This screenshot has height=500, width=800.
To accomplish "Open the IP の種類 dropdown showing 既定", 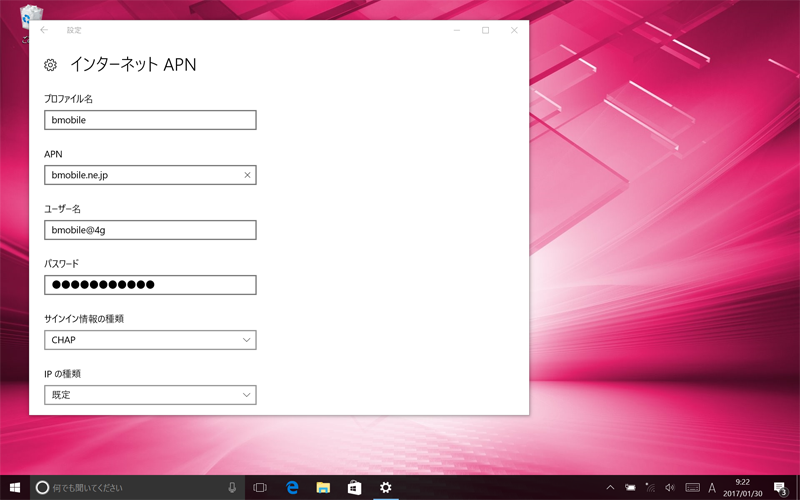I will click(x=150, y=395).
